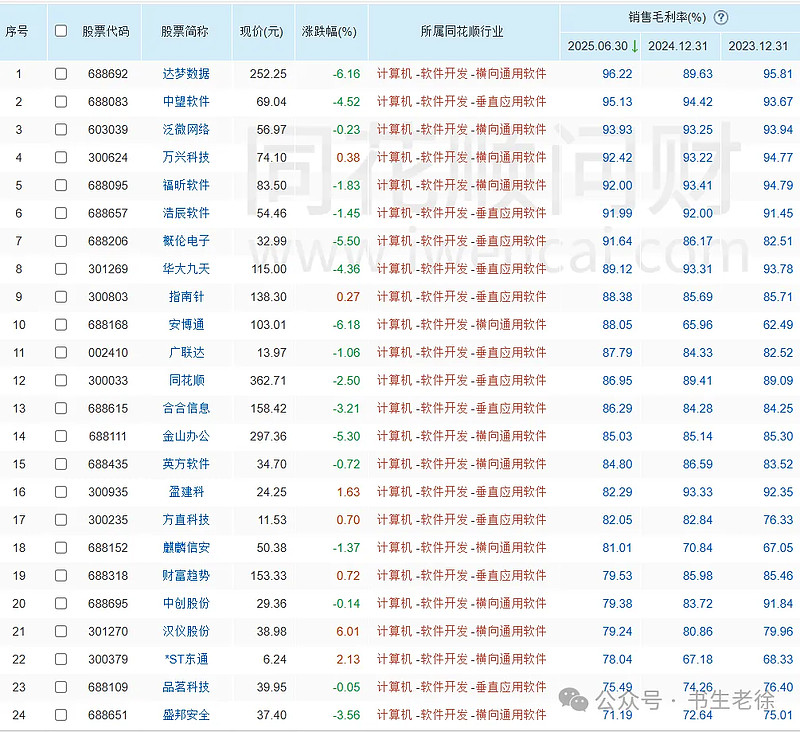Open stock link 浩辰软件
The width and height of the screenshot is (800, 732).
click(x=186, y=213)
